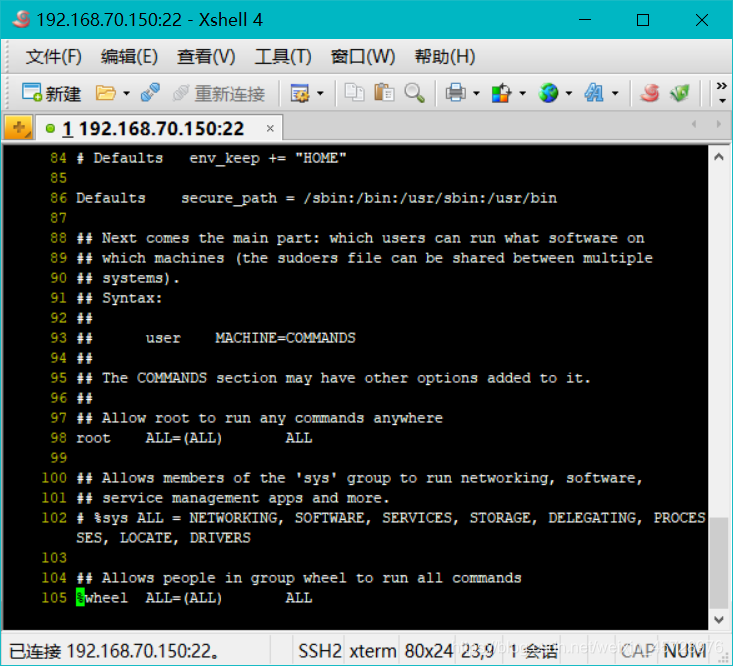Click the globe encoding icon
Screen dimensions: 733x666
point(548,93)
